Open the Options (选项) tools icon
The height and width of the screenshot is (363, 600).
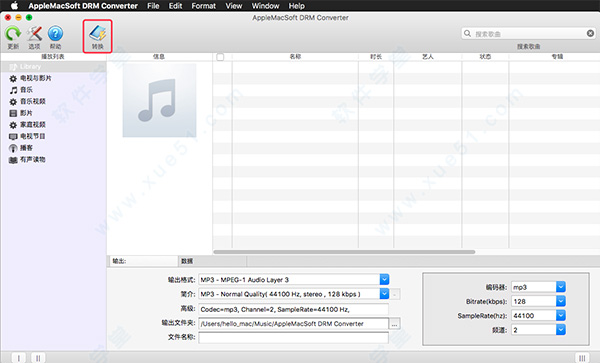(x=34, y=34)
